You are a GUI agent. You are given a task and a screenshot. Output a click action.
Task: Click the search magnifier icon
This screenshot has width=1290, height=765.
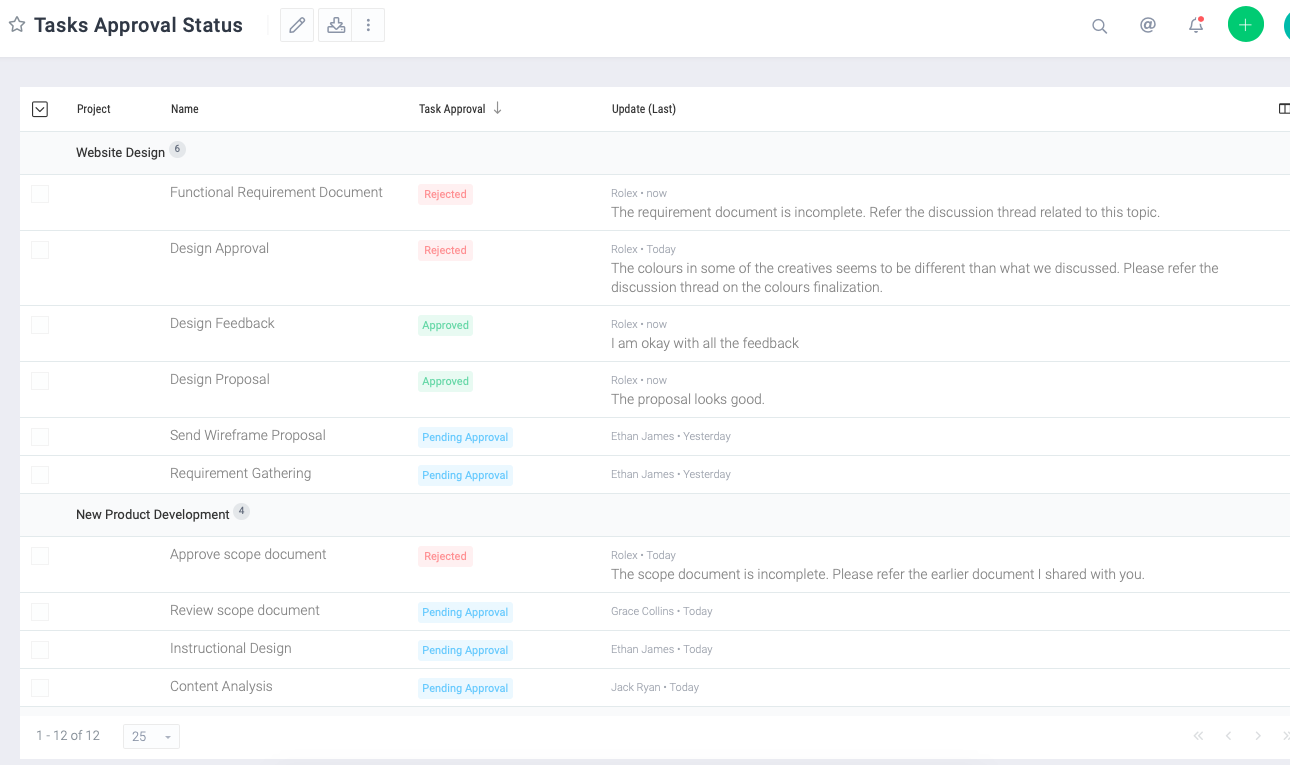pos(1099,26)
